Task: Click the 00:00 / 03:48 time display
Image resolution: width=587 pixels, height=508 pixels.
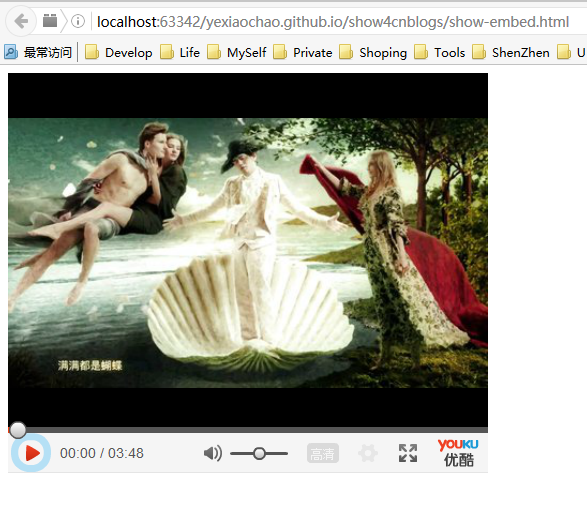Action: (102, 453)
